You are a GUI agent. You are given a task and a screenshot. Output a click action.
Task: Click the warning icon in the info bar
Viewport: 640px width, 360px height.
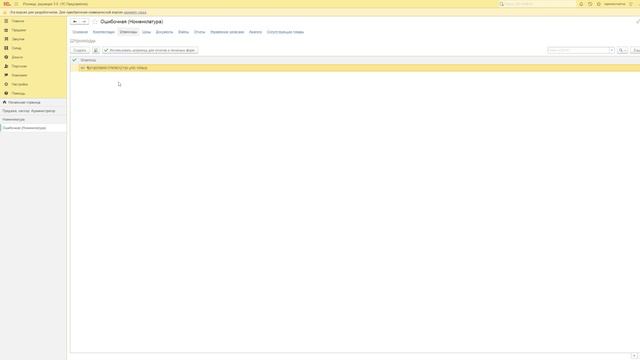[5, 13]
